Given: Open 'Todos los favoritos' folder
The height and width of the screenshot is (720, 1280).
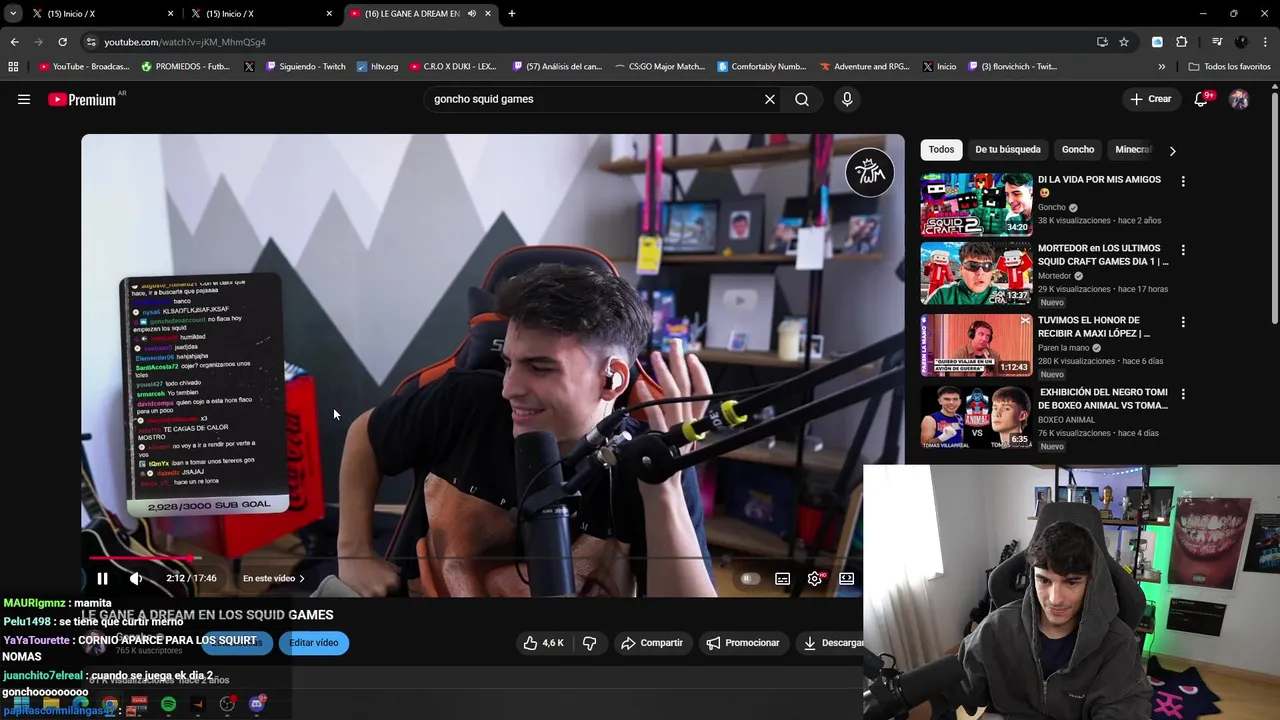Looking at the screenshot, I should point(1229,67).
